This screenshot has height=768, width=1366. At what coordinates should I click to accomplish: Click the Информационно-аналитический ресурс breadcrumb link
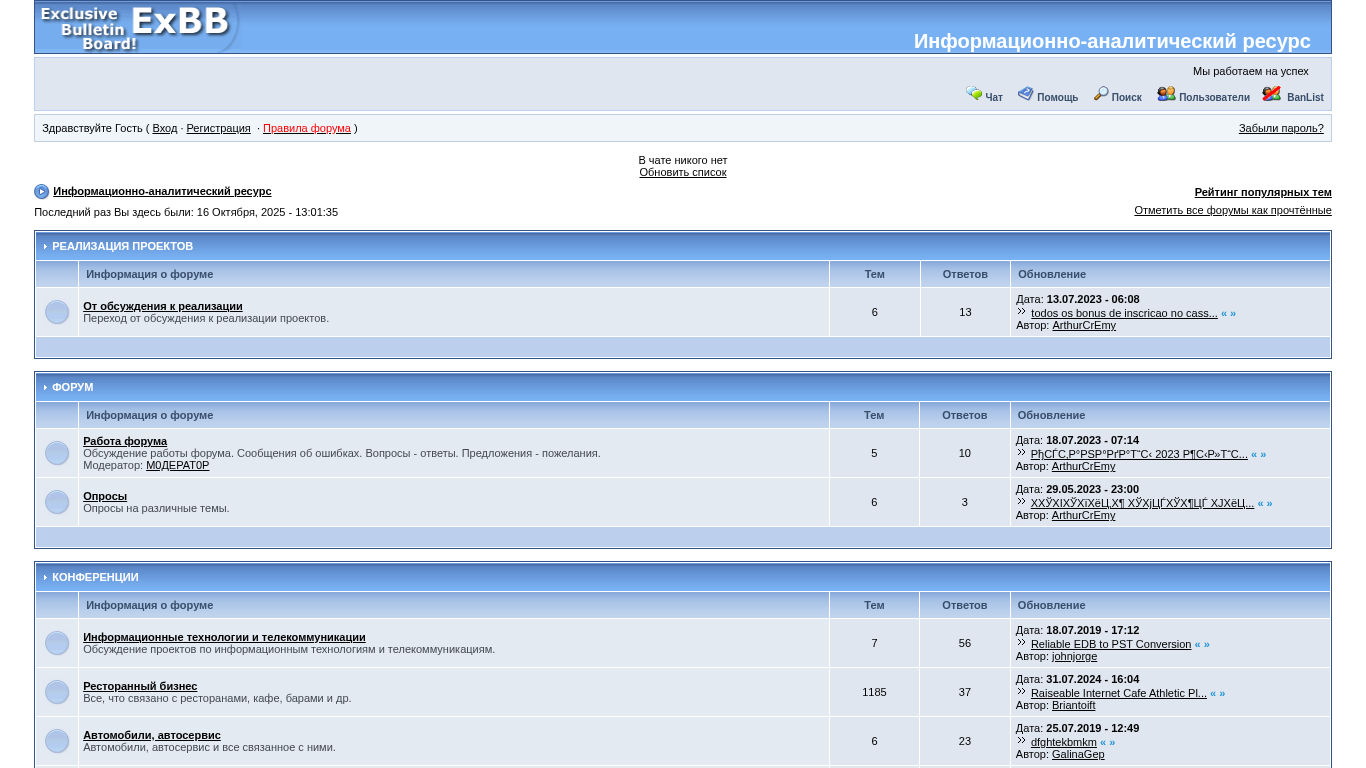click(162, 191)
